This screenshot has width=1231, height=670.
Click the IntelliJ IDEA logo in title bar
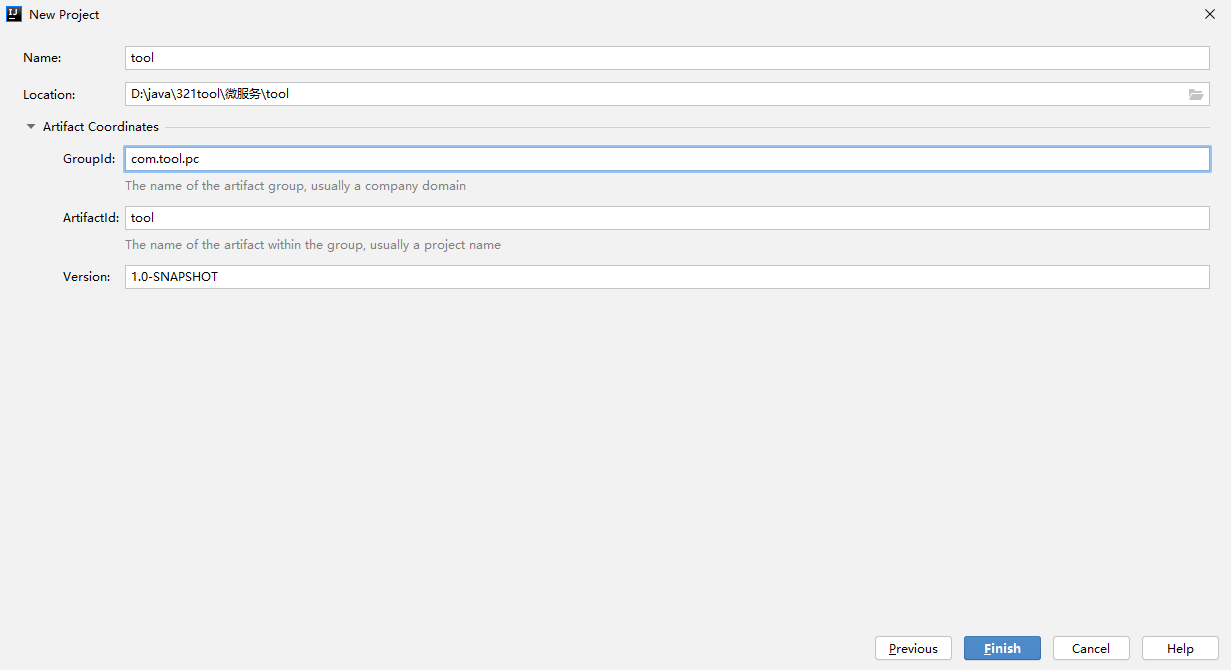[14, 14]
